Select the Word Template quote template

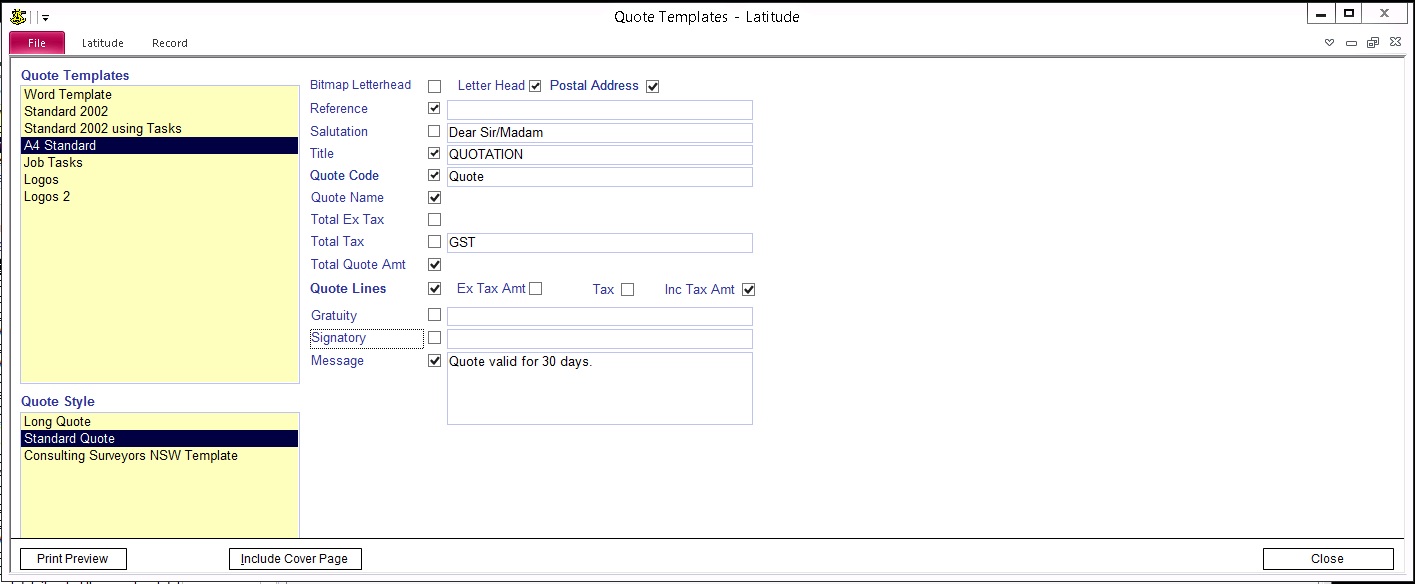[68, 94]
